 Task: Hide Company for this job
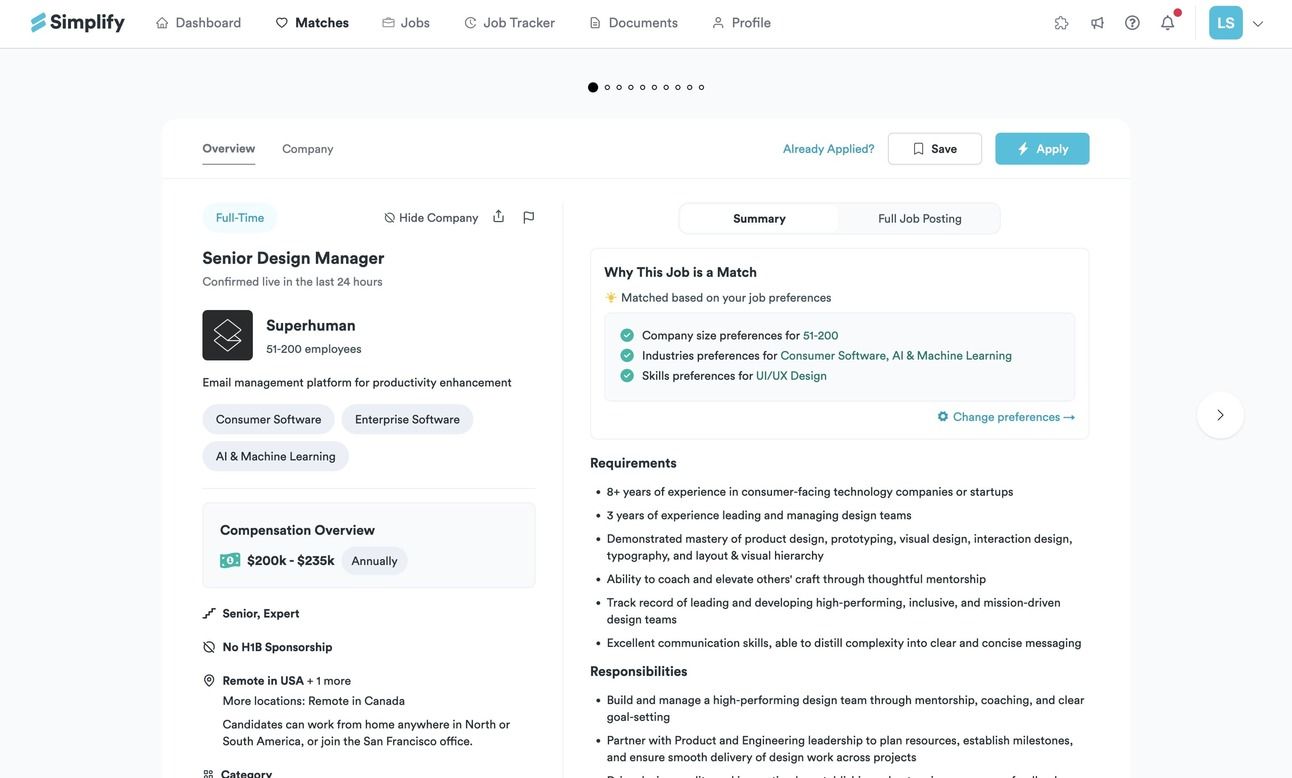(431, 218)
